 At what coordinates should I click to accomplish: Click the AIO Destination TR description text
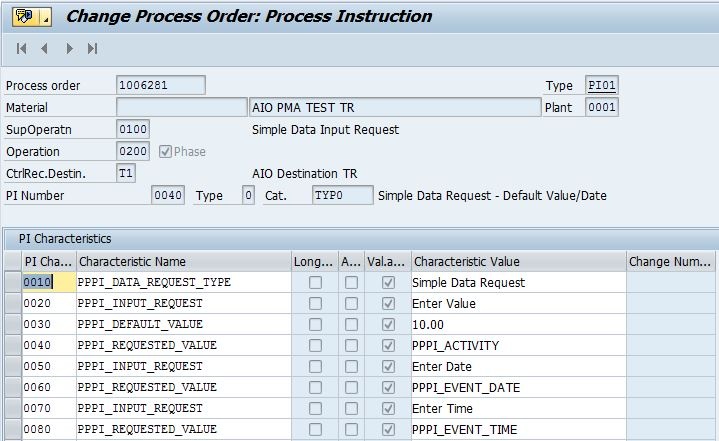[x=304, y=174]
